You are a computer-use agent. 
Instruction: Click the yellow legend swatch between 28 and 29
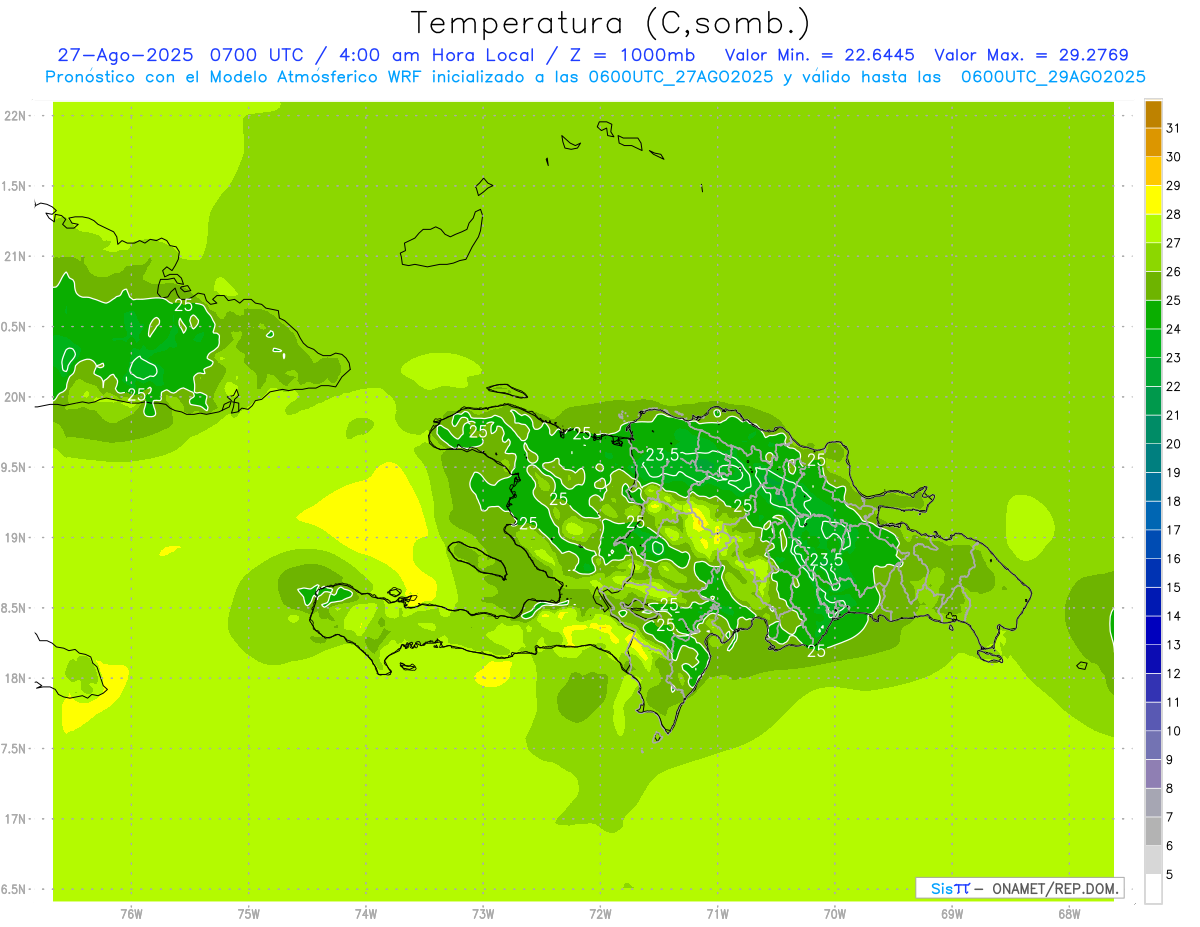click(1153, 200)
